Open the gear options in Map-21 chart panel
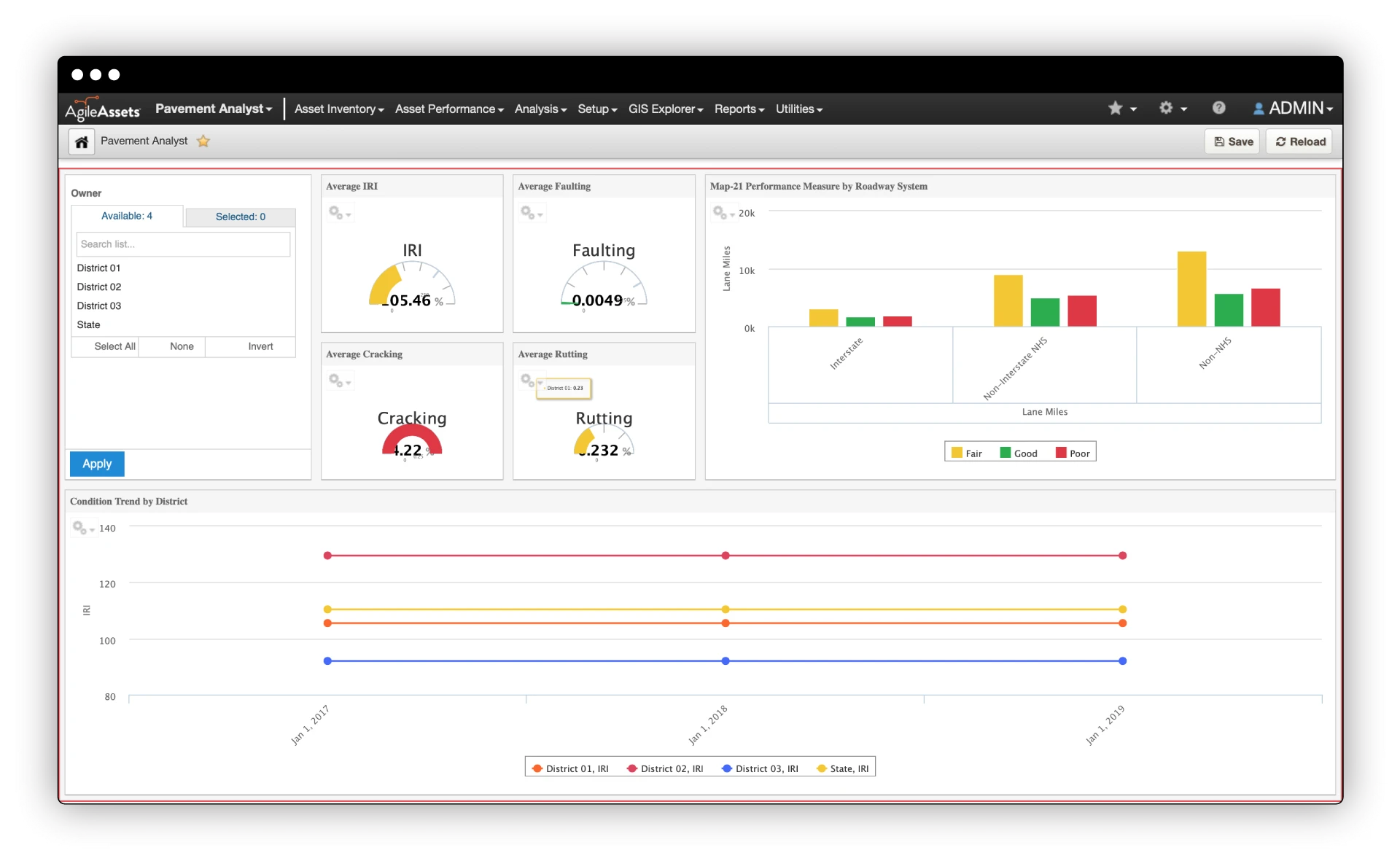1400x861 pixels. pos(723,213)
